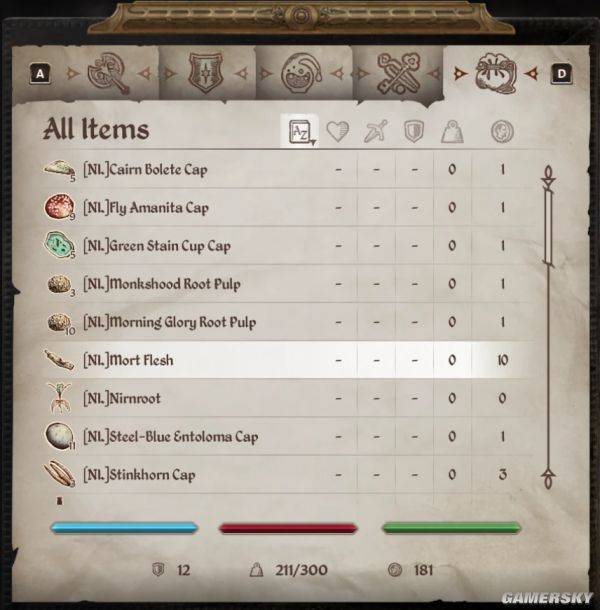Choose the Fly Amanita Cap entry
600x610 pixels.
(288, 207)
